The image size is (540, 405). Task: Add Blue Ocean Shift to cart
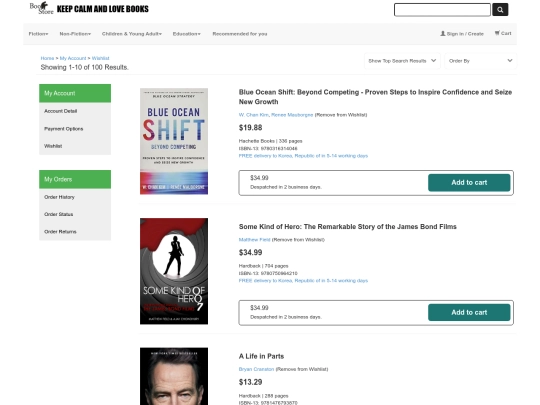point(469,183)
